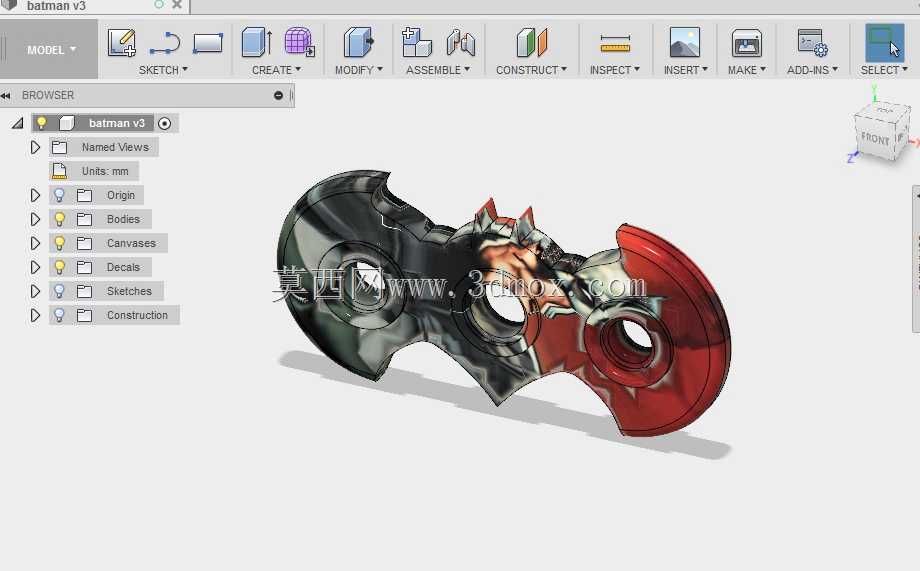Click the Scripts and Add-Ins icon
This screenshot has height=571, width=920.
pyautogui.click(x=813, y=42)
